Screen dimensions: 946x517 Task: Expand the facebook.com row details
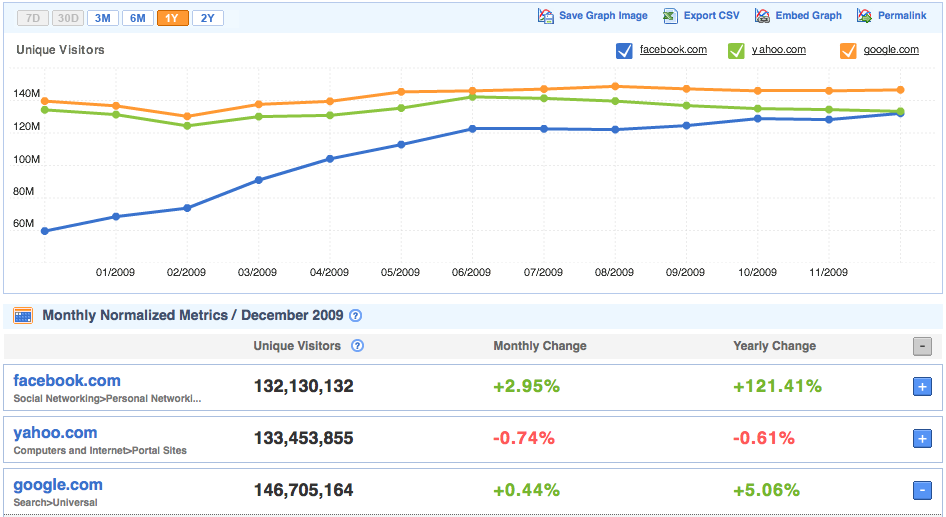922,387
